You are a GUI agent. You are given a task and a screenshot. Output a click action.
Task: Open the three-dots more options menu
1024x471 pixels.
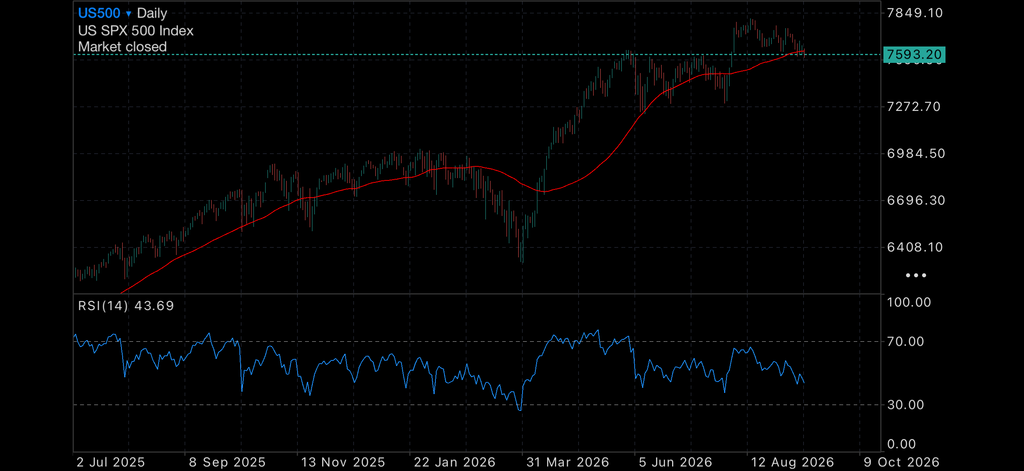916,276
